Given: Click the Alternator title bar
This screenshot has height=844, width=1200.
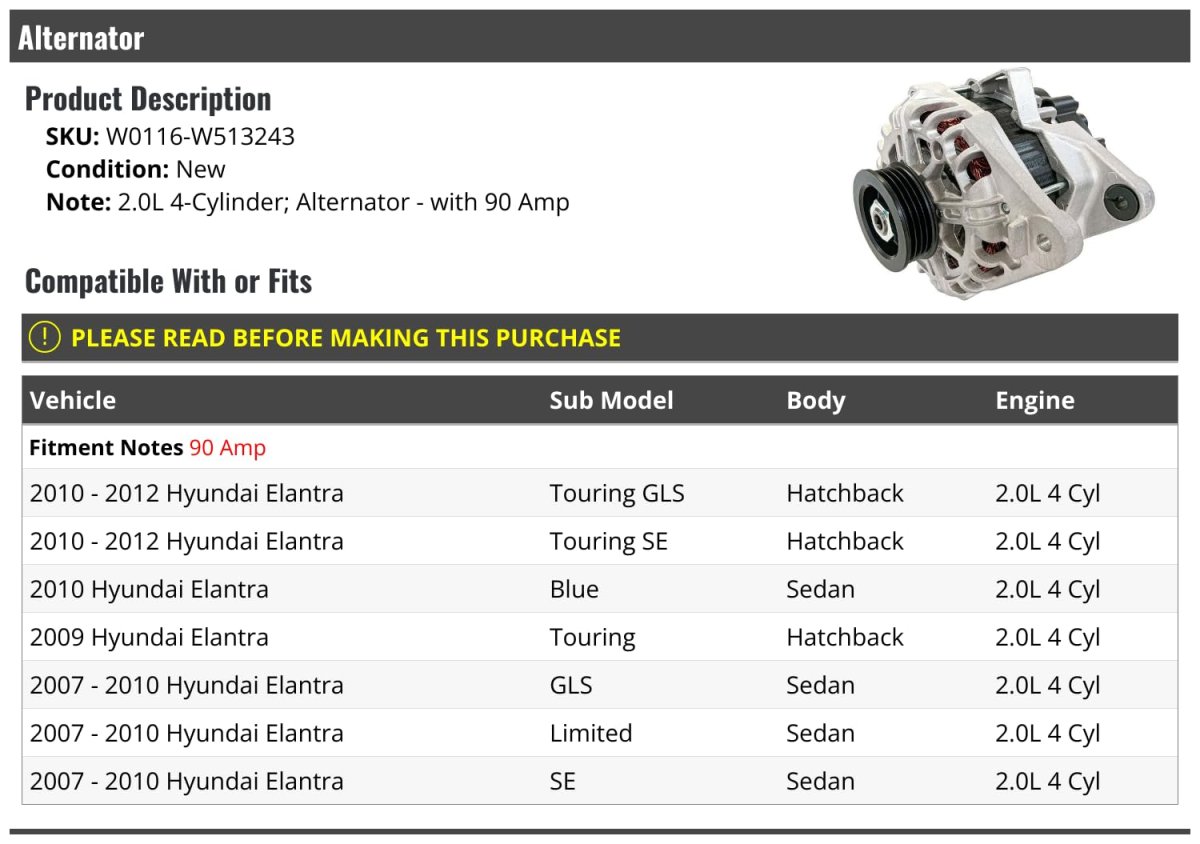Looking at the screenshot, I should [x=81, y=38].
